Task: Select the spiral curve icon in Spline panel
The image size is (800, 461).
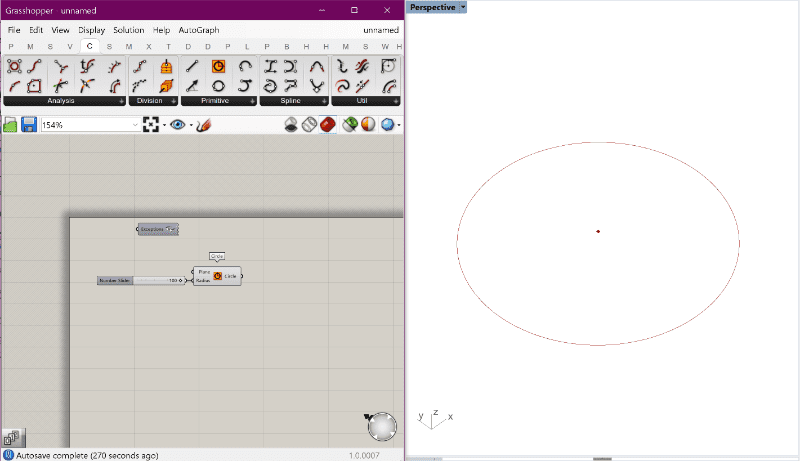Action: click(x=270, y=86)
